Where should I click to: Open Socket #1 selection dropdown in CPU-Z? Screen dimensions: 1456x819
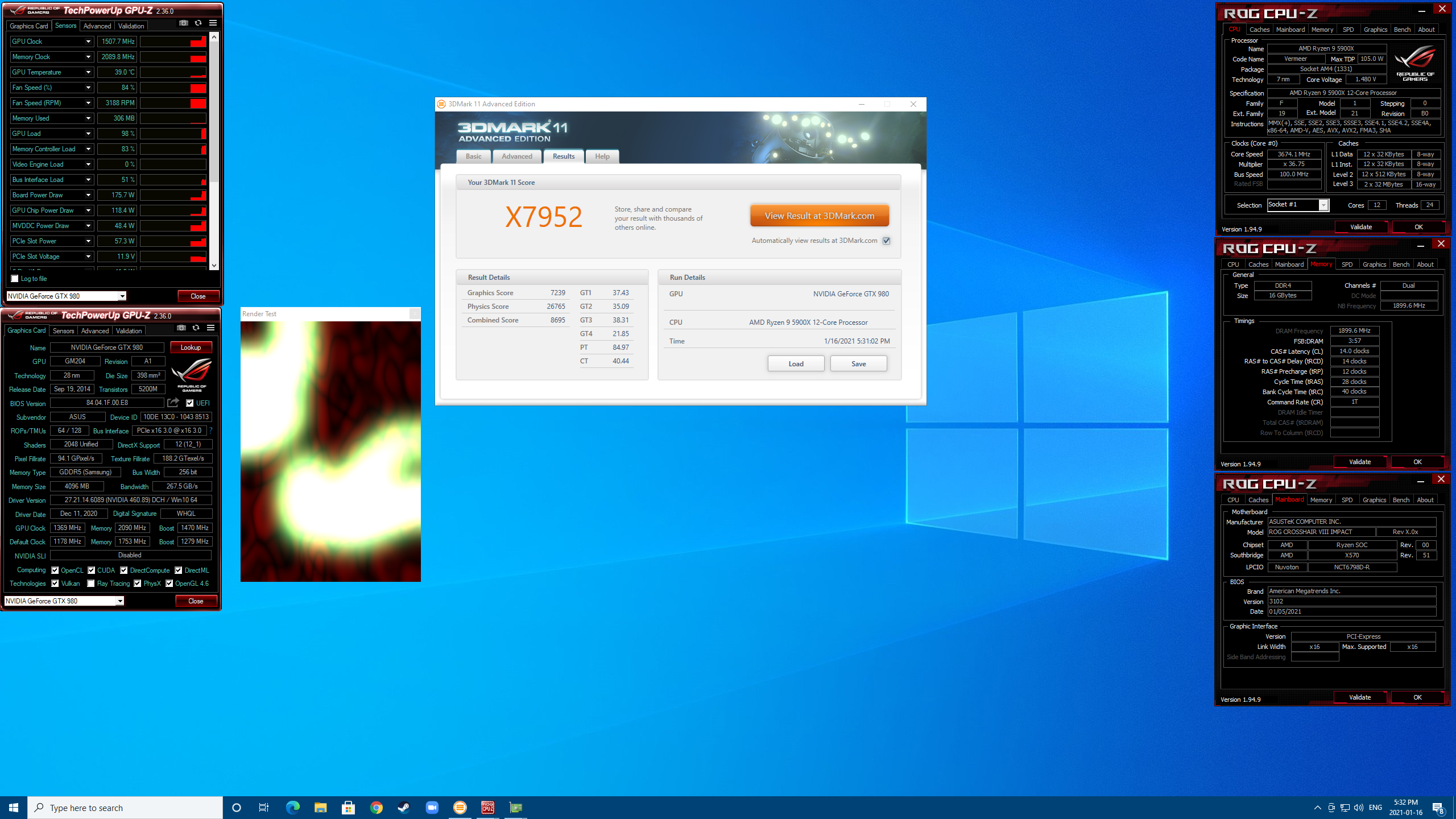[1323, 205]
